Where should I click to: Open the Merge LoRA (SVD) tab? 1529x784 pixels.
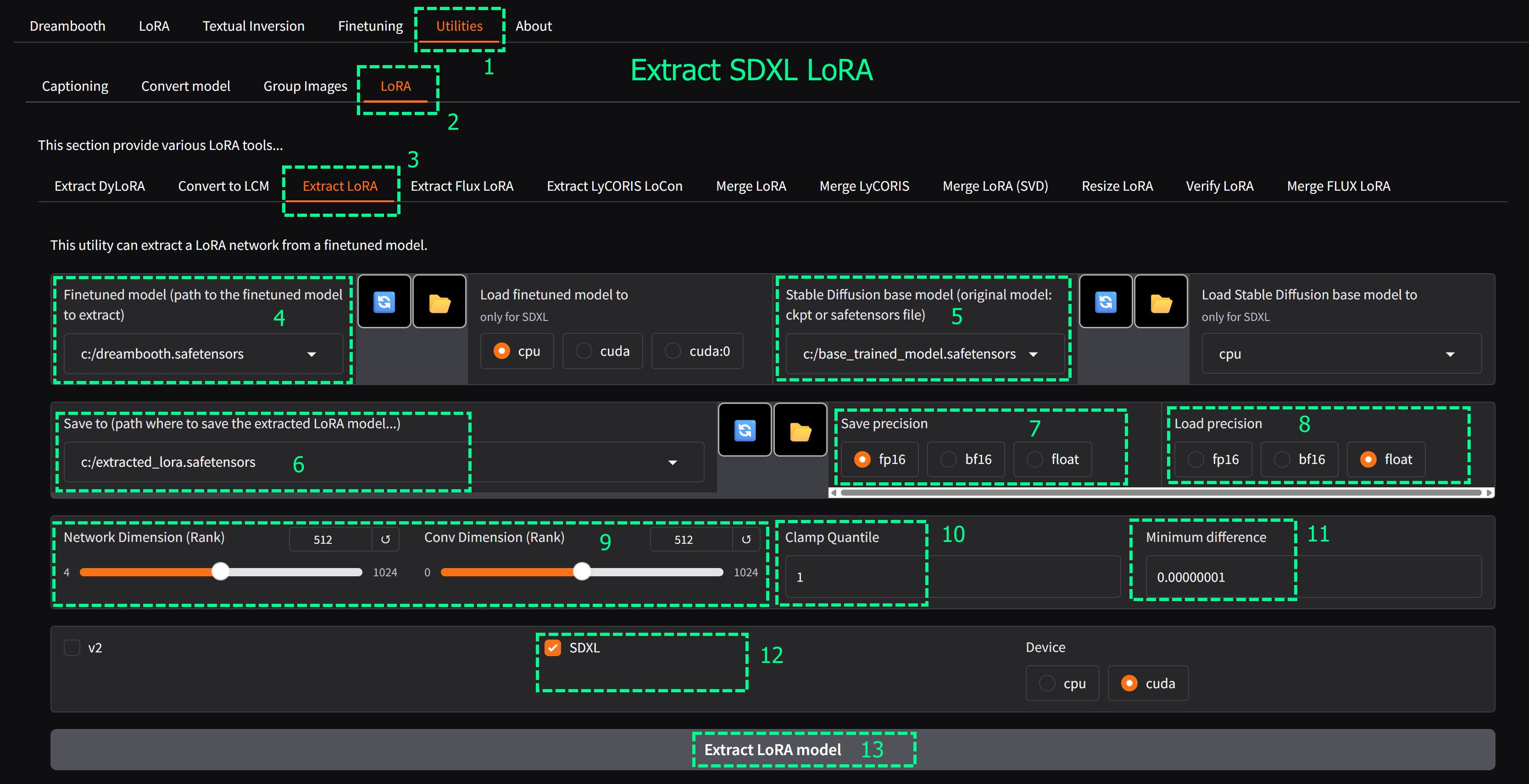coord(996,186)
